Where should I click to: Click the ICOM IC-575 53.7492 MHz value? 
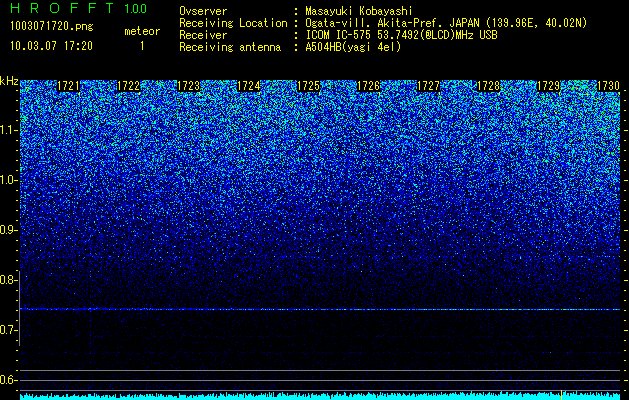[401, 35]
